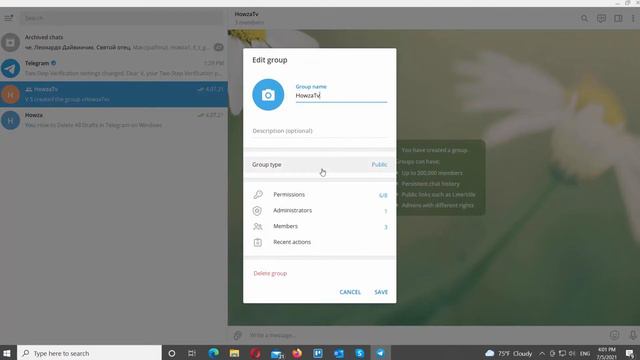Click the Permissions key icon
Screen dimensions: 640x360
click(x=258, y=195)
